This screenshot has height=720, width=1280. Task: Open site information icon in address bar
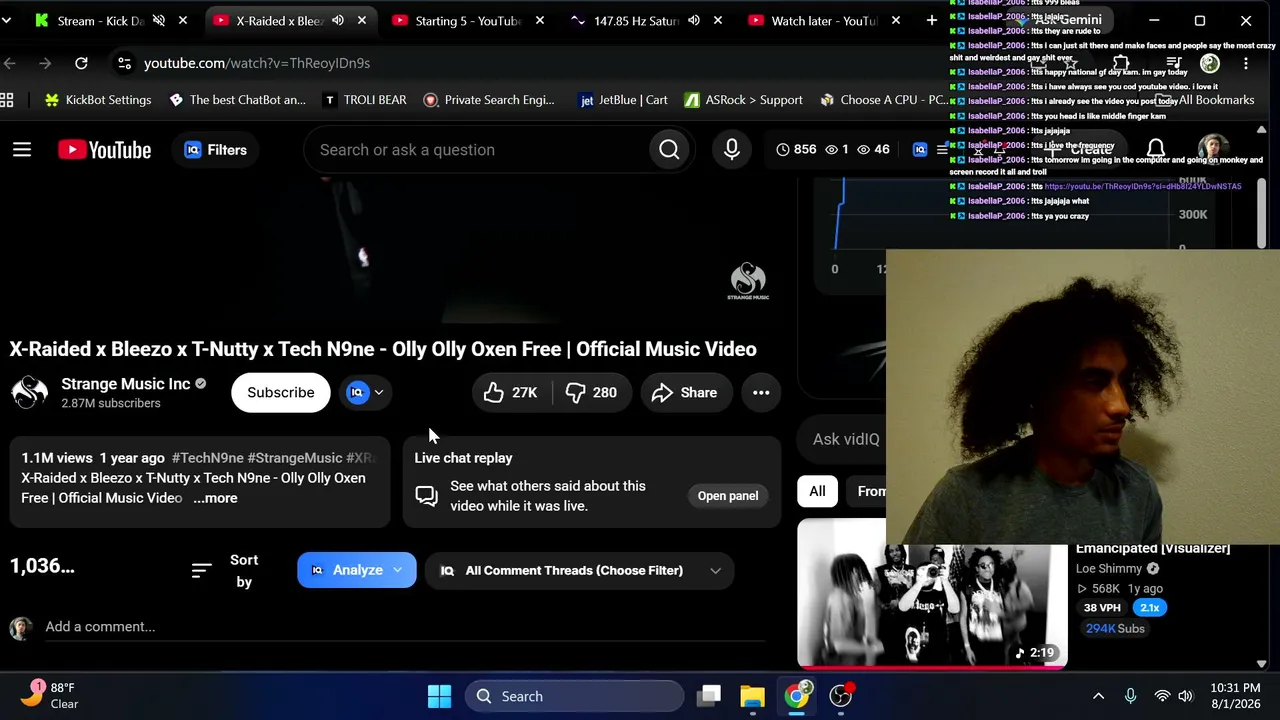[x=124, y=63]
